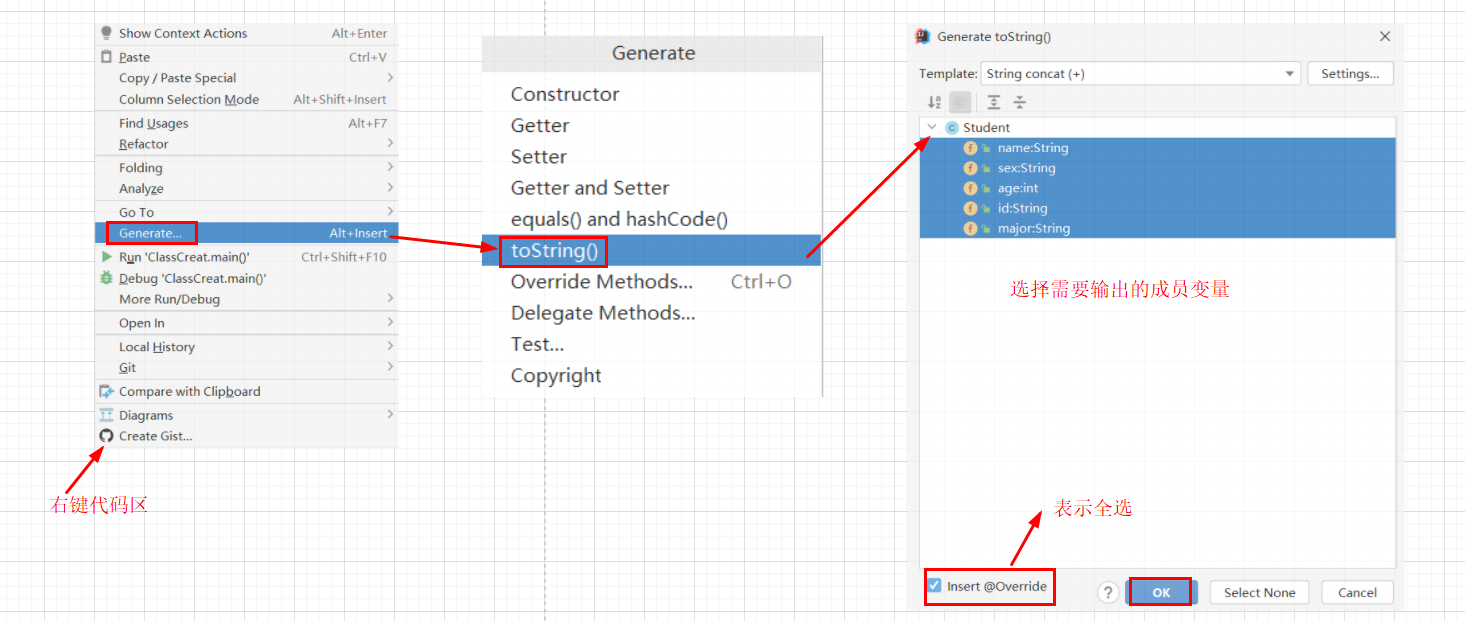Select the major:String field row
The width and height of the screenshot is (1465, 621).
1158,228
